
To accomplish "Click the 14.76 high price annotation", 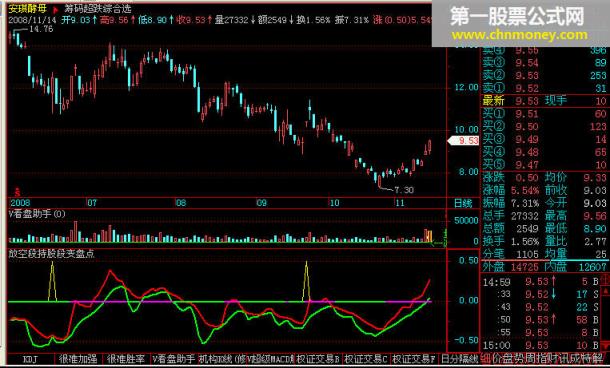I will point(41,29).
